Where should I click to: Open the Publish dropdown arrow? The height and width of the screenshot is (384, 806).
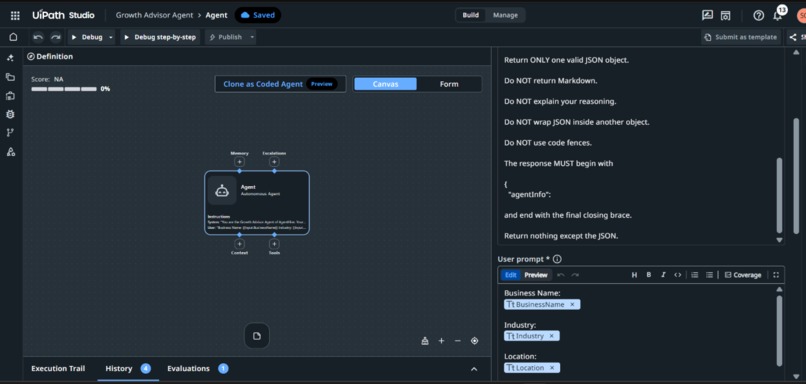point(252,37)
